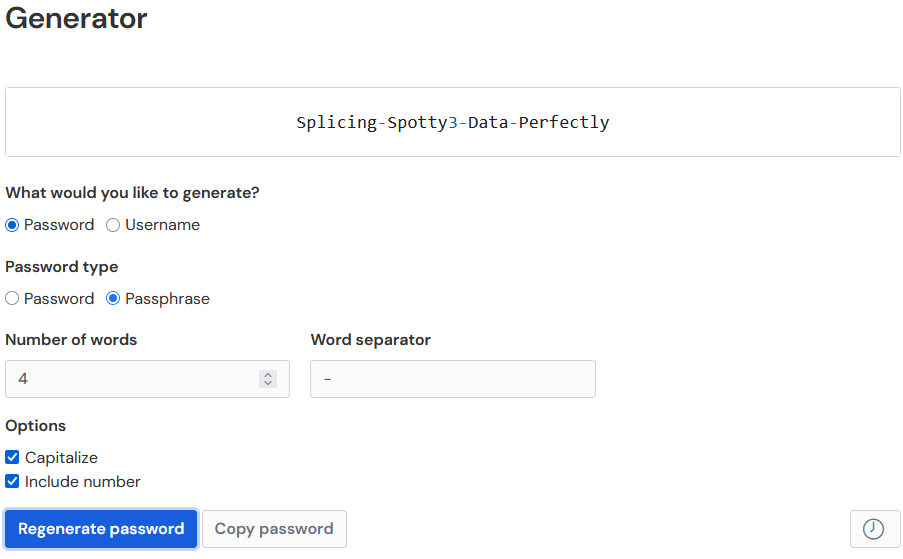Click the Regenerate password button

pyautogui.click(x=101, y=529)
